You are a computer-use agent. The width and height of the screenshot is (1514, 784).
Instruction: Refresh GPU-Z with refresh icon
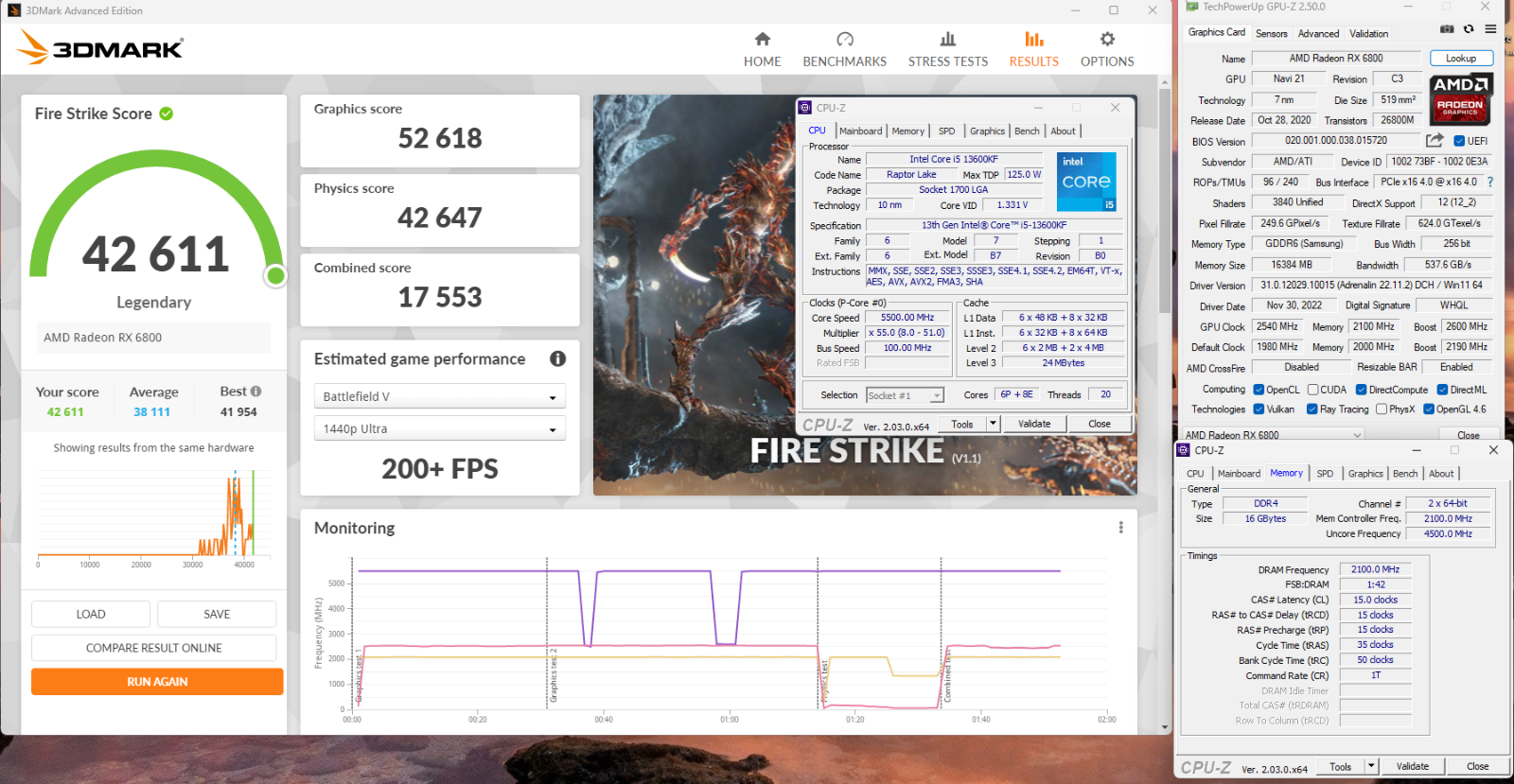click(x=1469, y=29)
